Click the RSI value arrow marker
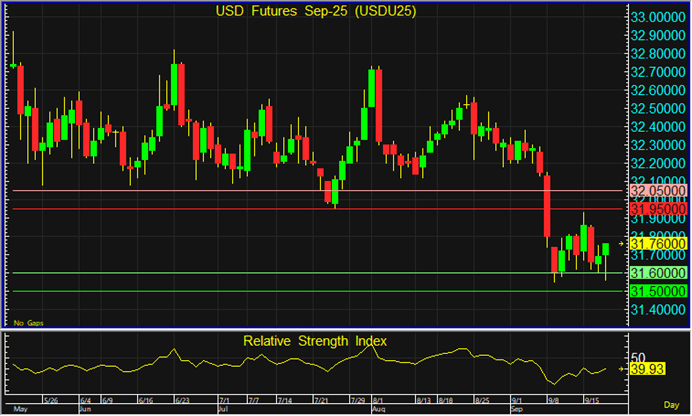The image size is (692, 416). pyautogui.click(x=621, y=369)
